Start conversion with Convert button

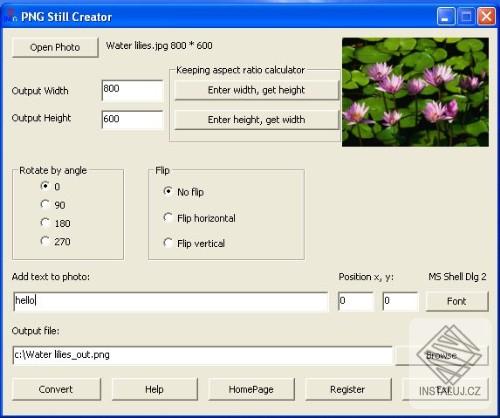(56, 389)
